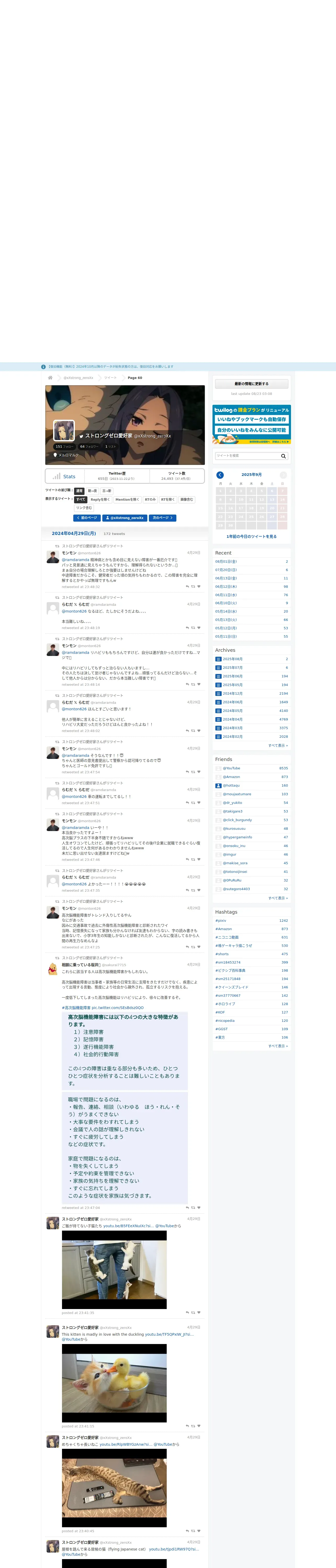336x1568 pixels.
Task: Open the cats clinging to legs thumbnail
Action: [x=114, y=1270]
